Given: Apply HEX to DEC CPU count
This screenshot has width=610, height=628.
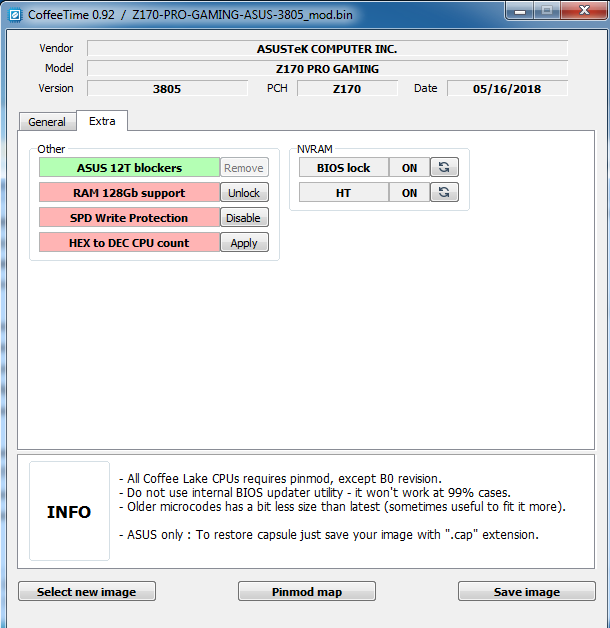Looking at the screenshot, I should point(244,243).
